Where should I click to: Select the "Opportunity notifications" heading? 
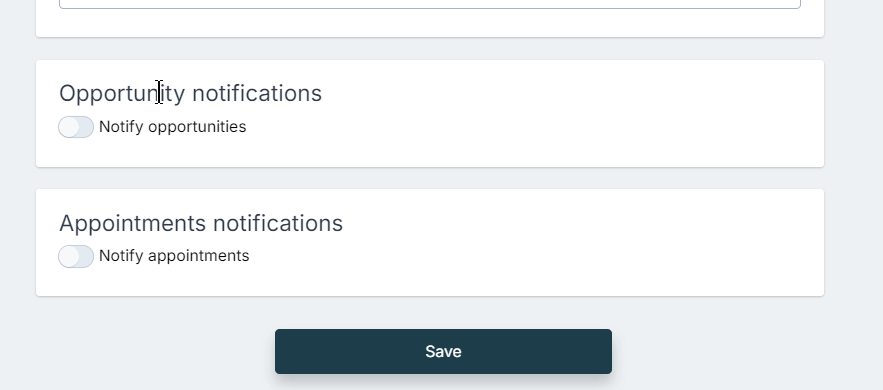190,93
